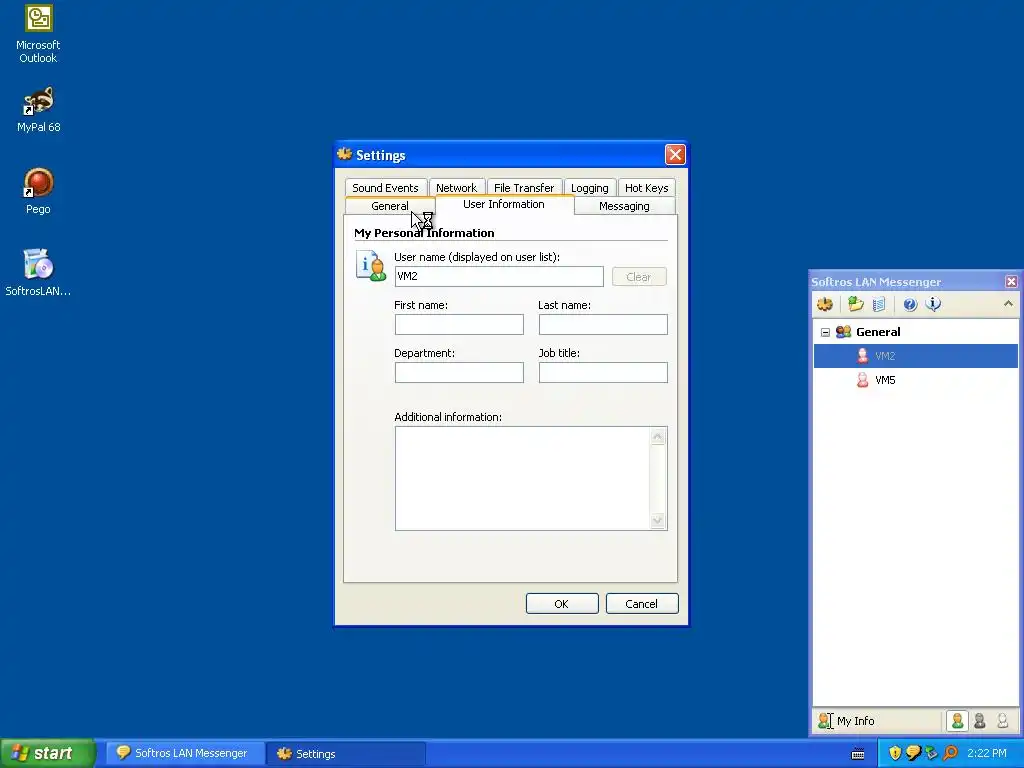Click the 2:22 PM system clock
The width and height of the screenshot is (1024, 768).
(987, 754)
